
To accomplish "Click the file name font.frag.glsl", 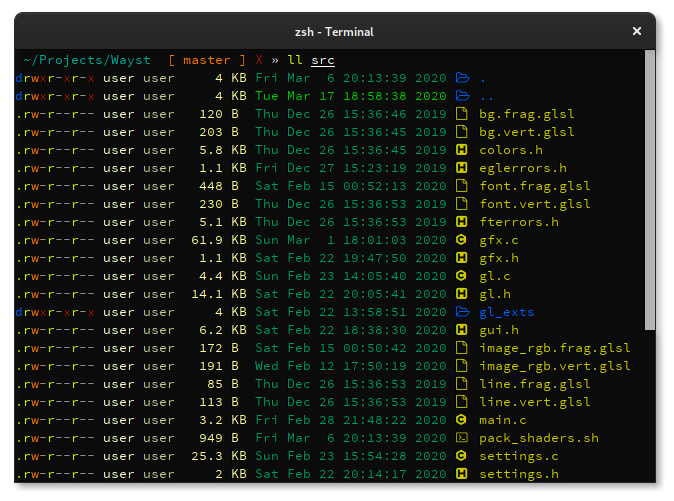I will [x=535, y=186].
